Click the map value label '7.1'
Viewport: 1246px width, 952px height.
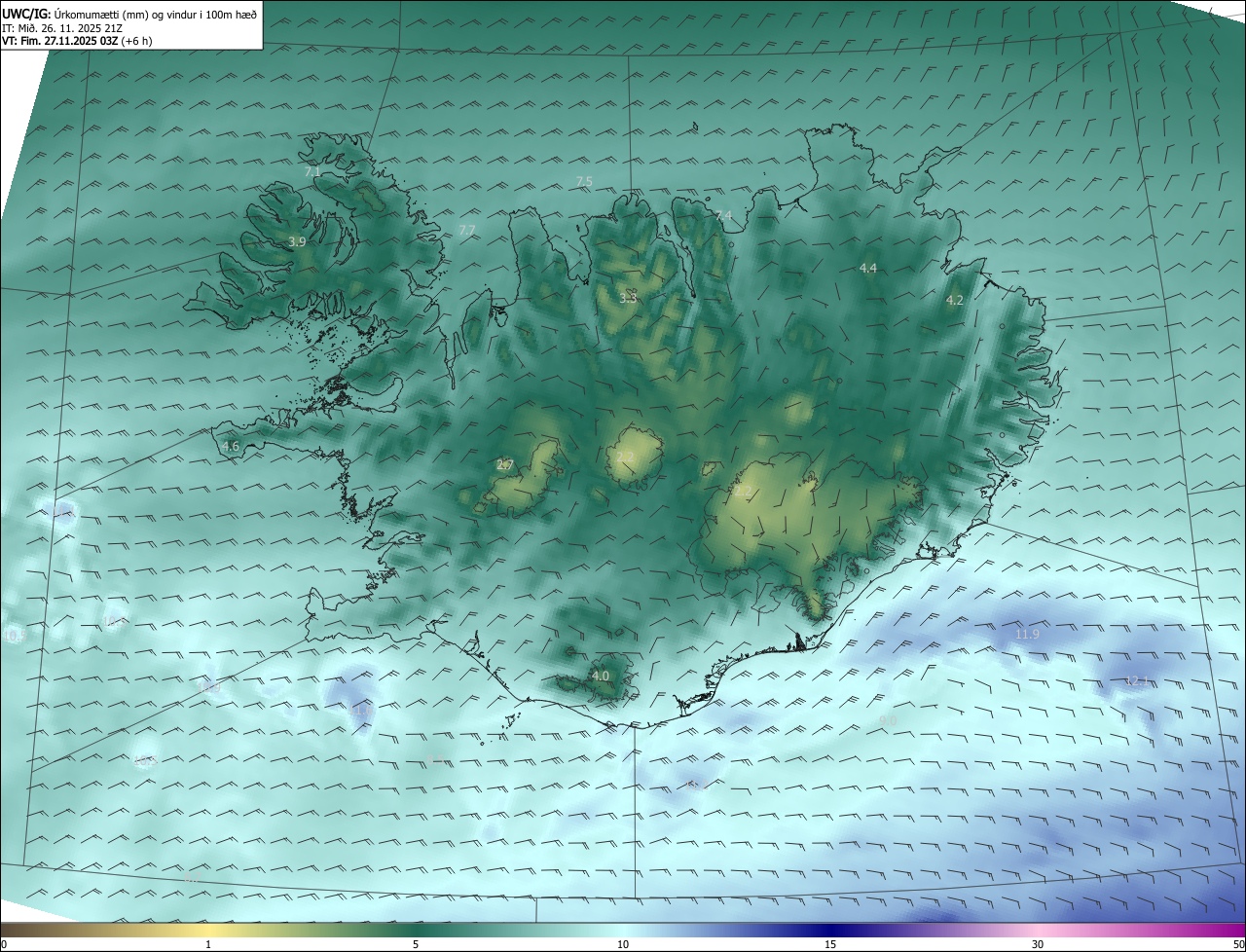[x=312, y=171]
